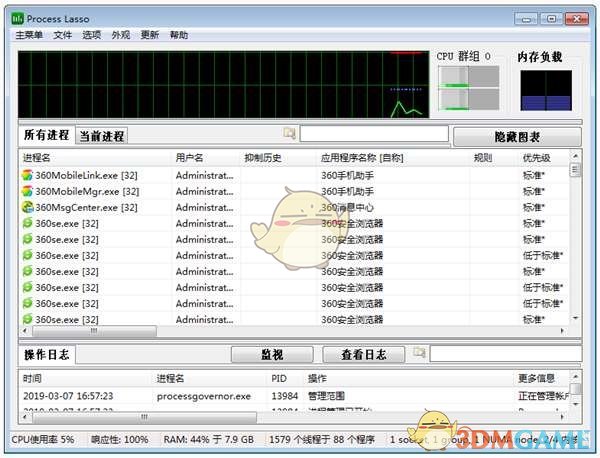Sort by the 优先级 column header
Viewport: 600px width, 458px height.
coord(545,158)
